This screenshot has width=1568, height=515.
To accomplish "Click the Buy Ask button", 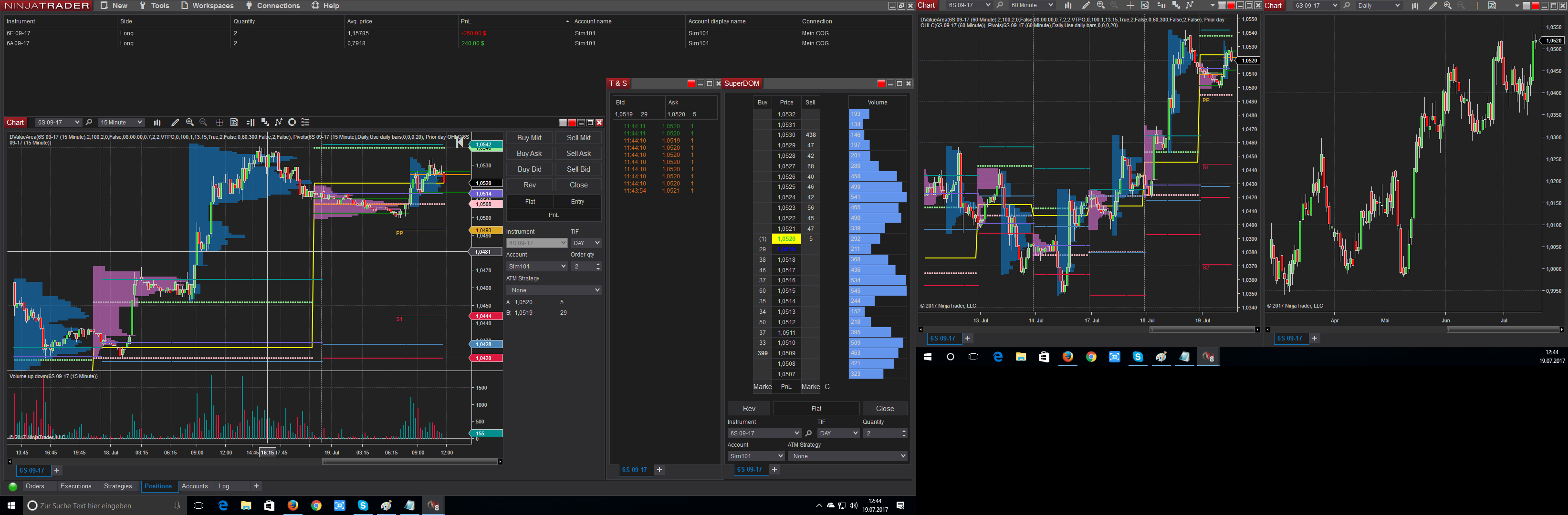I will (529, 154).
